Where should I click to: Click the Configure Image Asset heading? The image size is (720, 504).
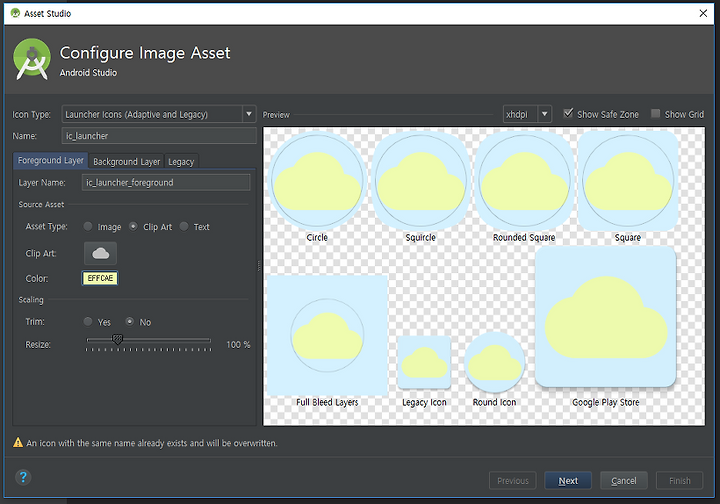pyautogui.click(x=145, y=53)
